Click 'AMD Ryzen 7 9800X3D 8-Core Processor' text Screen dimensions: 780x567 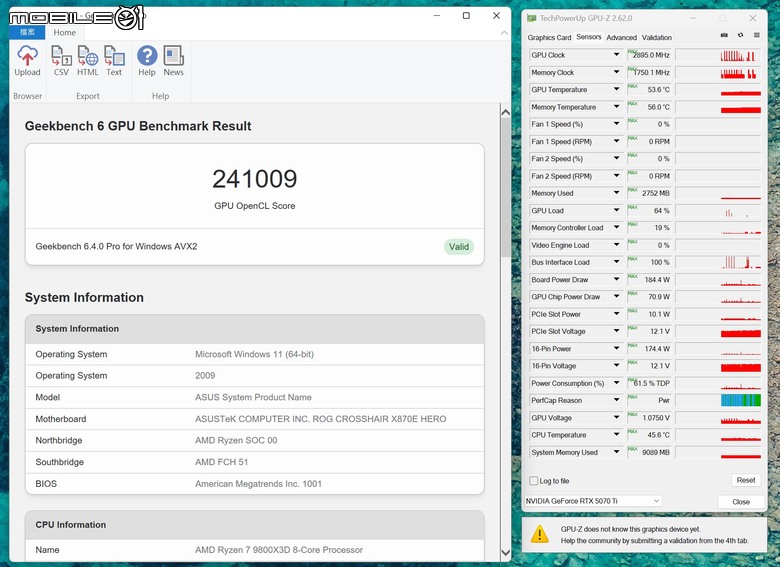279,550
